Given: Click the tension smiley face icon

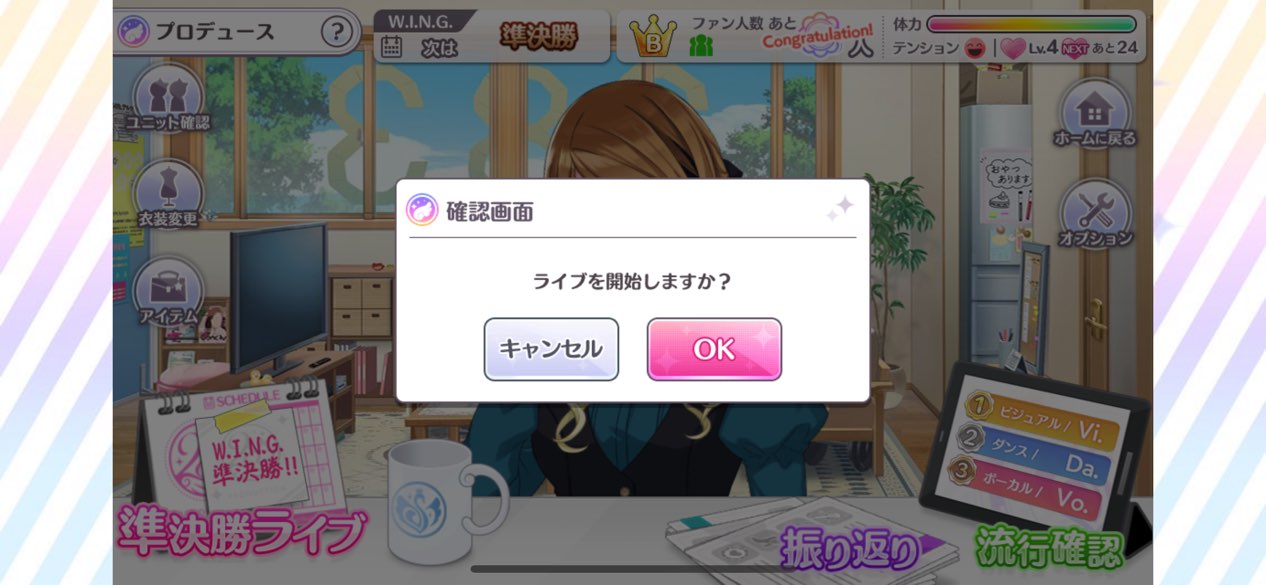Looking at the screenshot, I should pyautogui.click(x=974, y=48).
